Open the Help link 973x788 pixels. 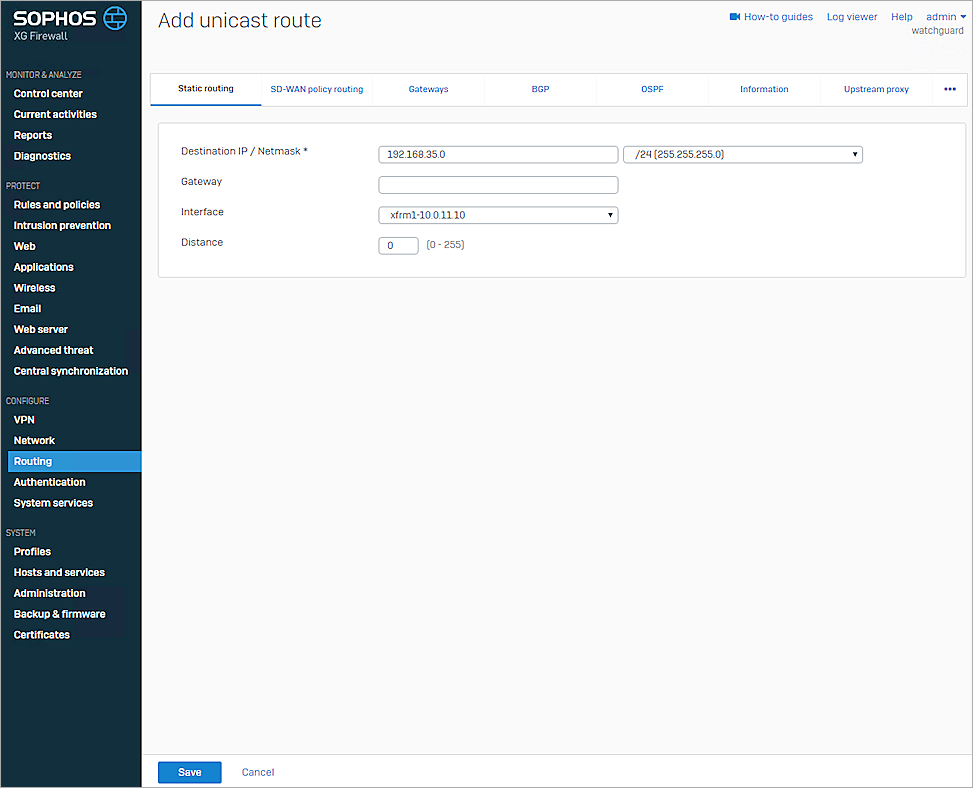point(901,16)
